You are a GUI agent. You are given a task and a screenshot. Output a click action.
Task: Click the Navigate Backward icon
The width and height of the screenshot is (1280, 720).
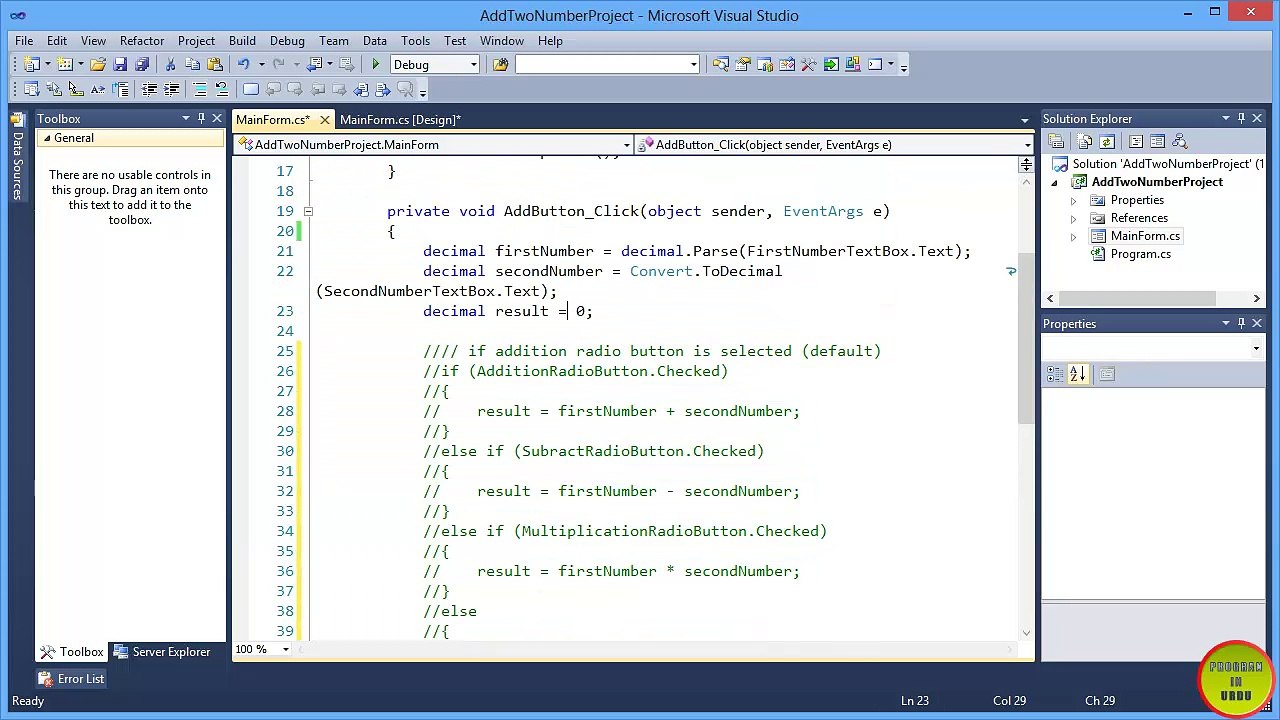tap(314, 64)
